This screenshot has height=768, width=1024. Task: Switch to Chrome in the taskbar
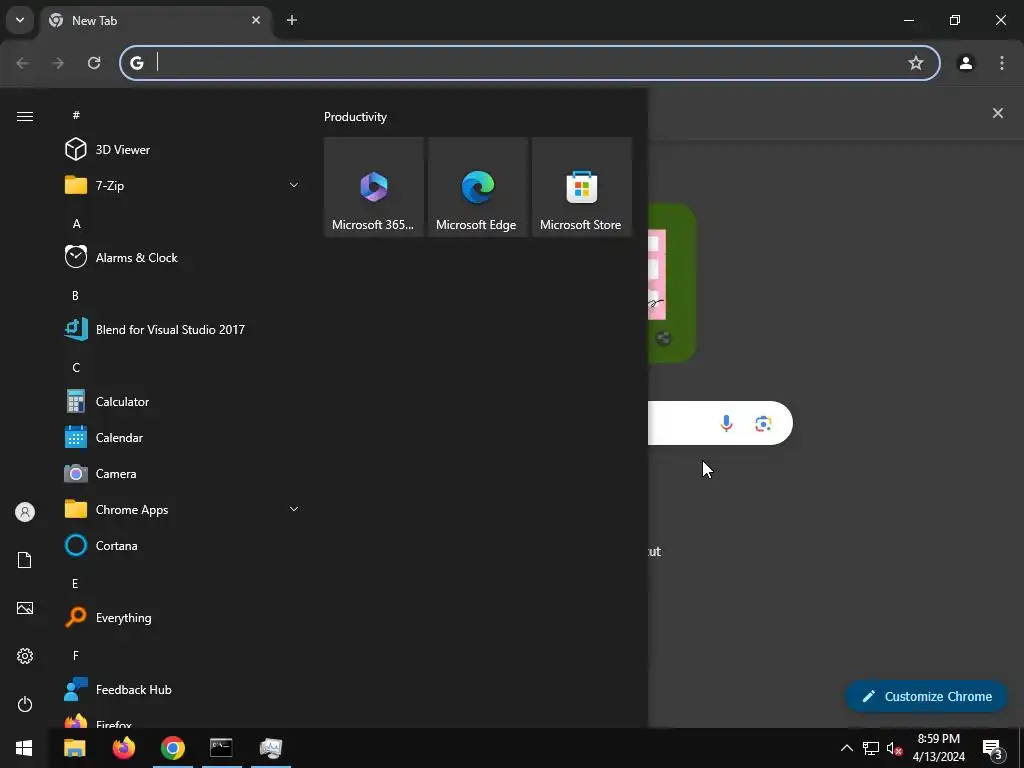coord(172,748)
